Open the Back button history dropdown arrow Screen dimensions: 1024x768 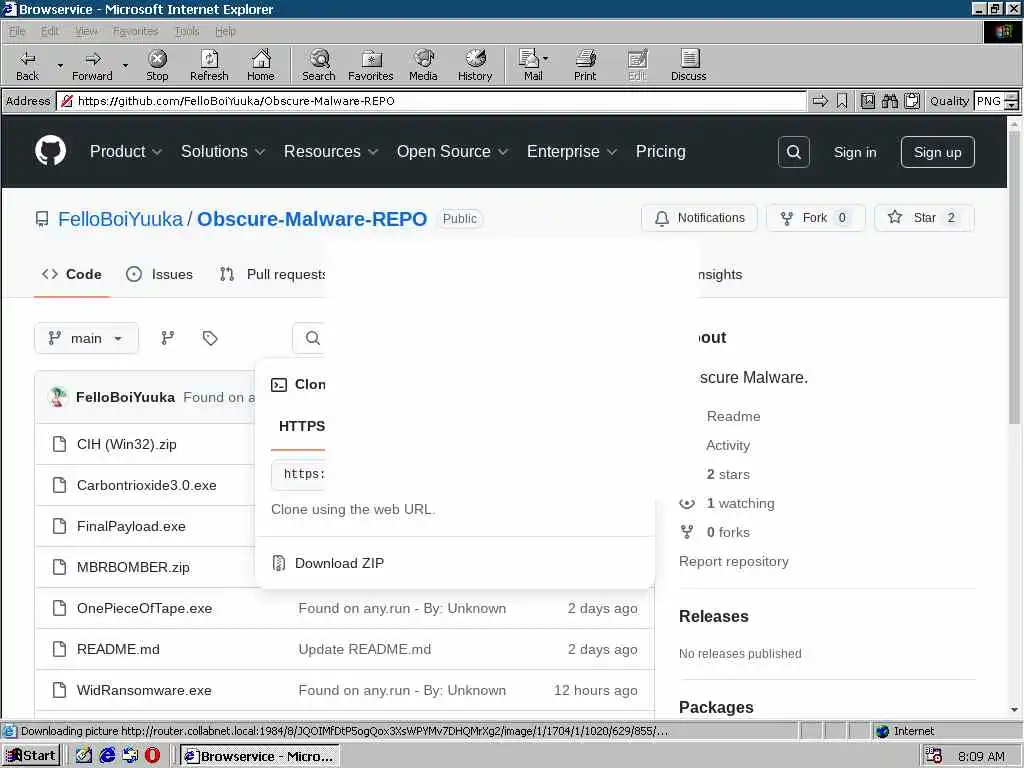point(60,65)
